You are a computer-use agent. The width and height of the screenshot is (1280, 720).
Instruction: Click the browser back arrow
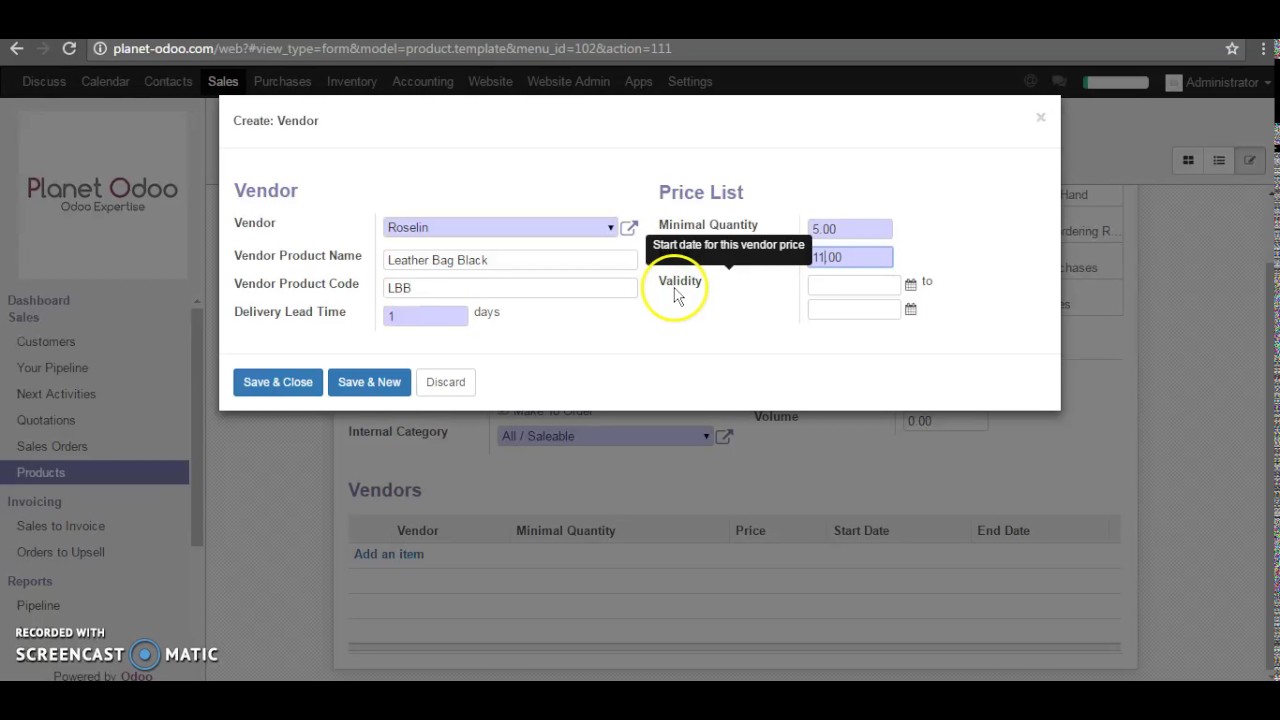click(x=16, y=48)
